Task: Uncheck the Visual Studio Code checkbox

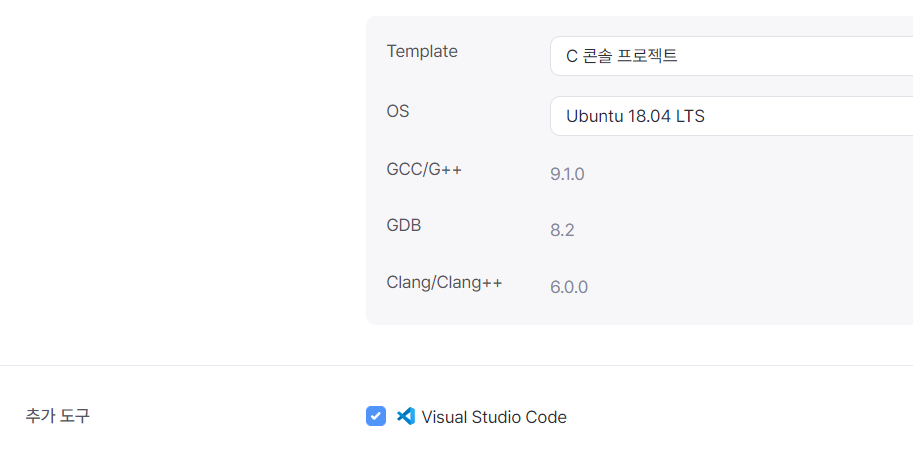Action: (x=376, y=417)
